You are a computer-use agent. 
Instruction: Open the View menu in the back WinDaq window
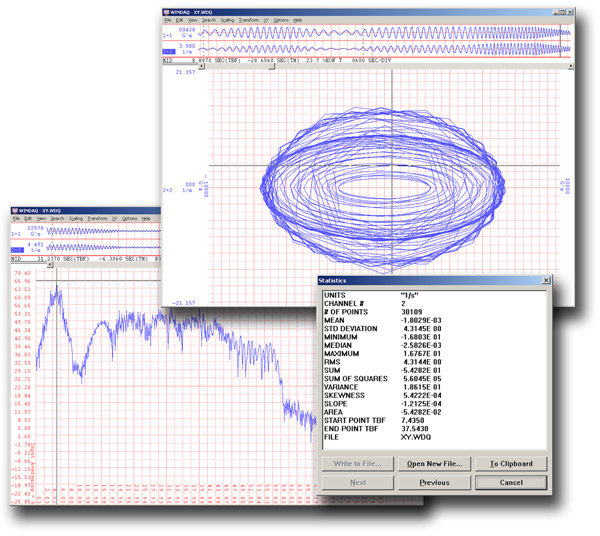41,218
